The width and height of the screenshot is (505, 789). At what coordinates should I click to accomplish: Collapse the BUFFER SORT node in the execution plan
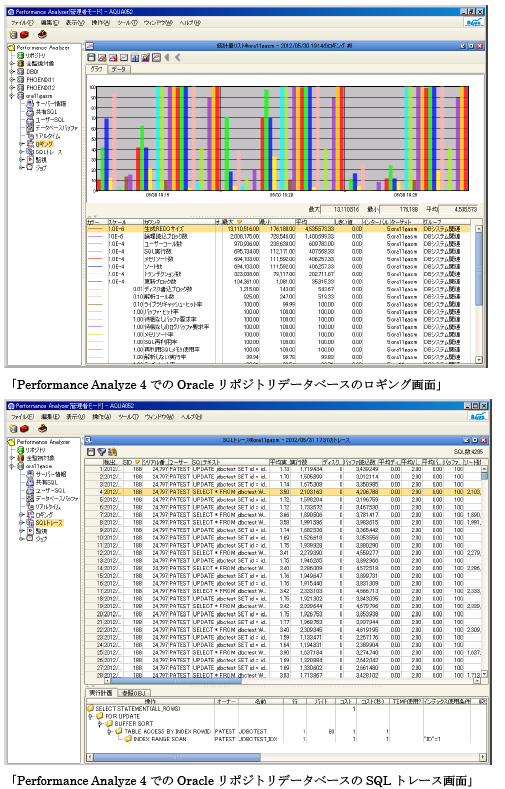pyautogui.click(x=101, y=724)
